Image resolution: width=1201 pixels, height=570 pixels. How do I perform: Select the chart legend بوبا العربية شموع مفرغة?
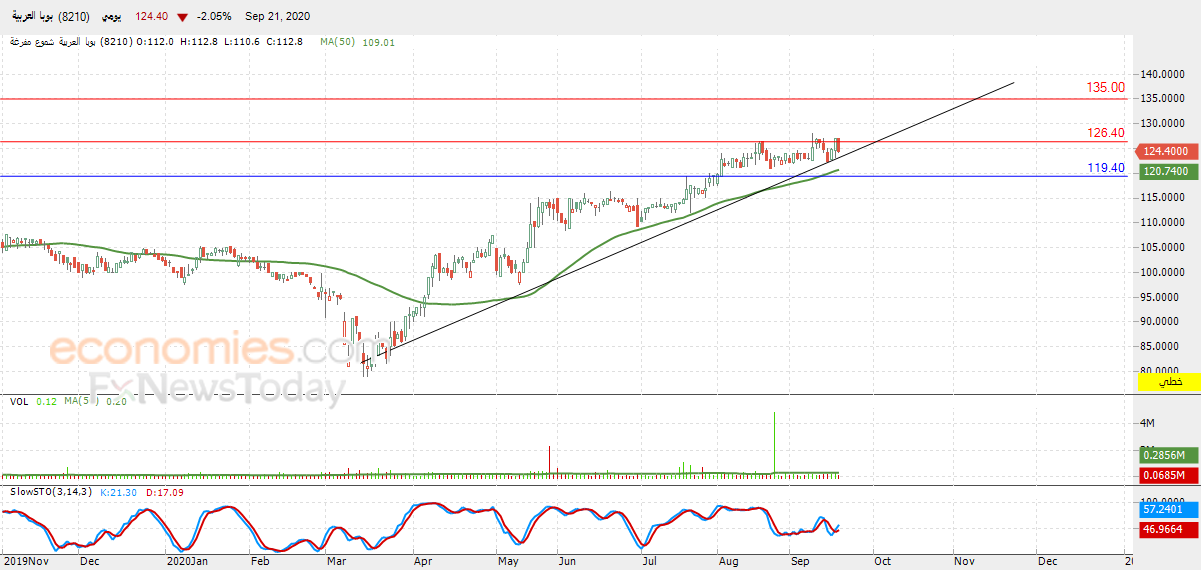(x=71, y=42)
